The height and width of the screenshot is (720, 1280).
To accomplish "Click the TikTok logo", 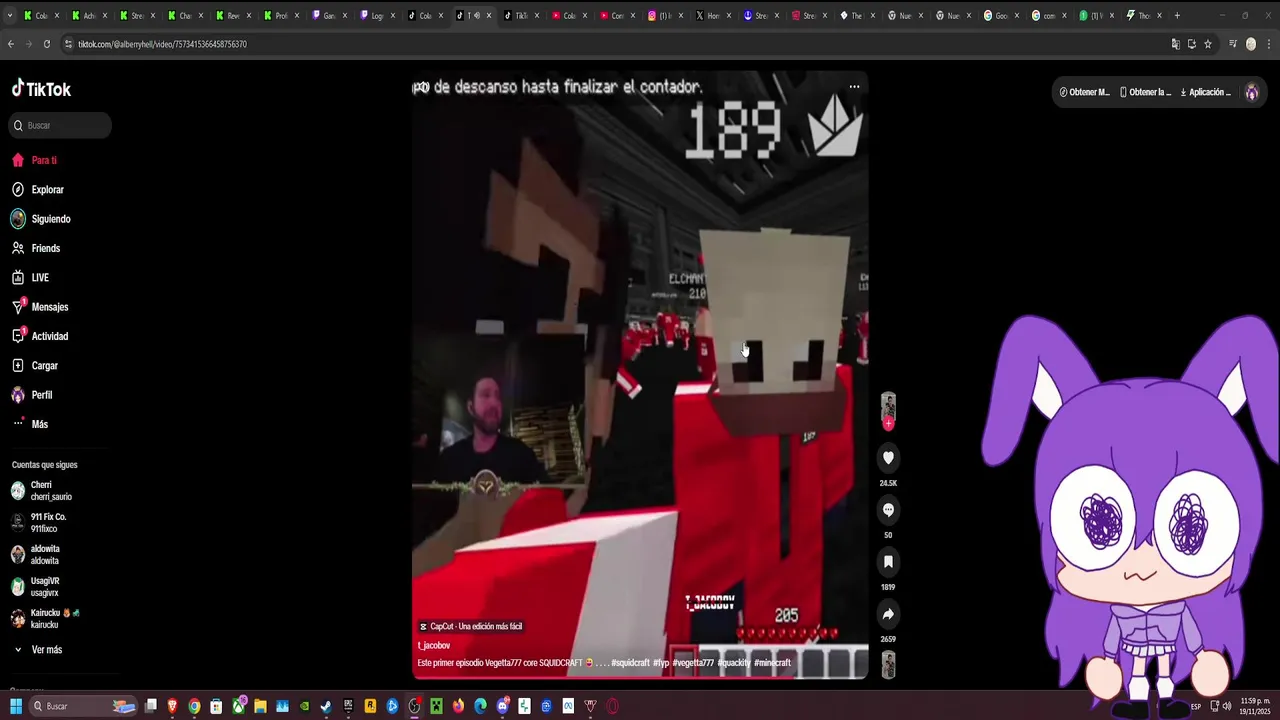I will click(41, 89).
